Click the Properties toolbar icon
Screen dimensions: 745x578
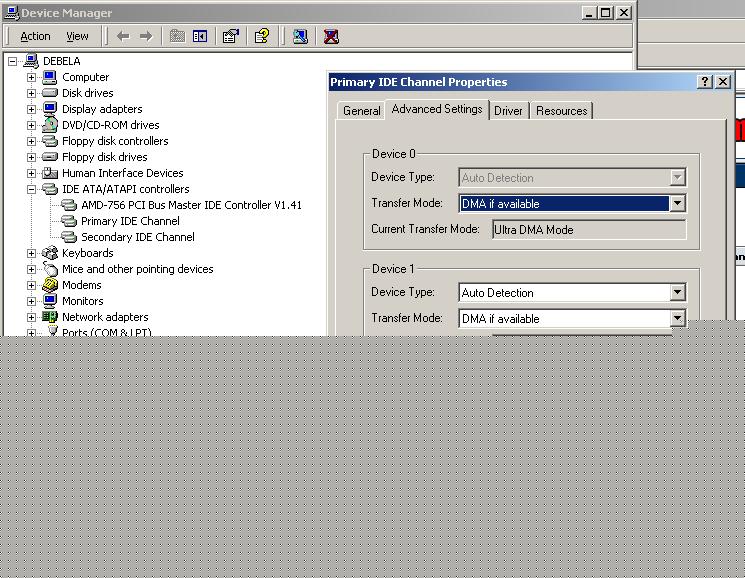(231, 36)
